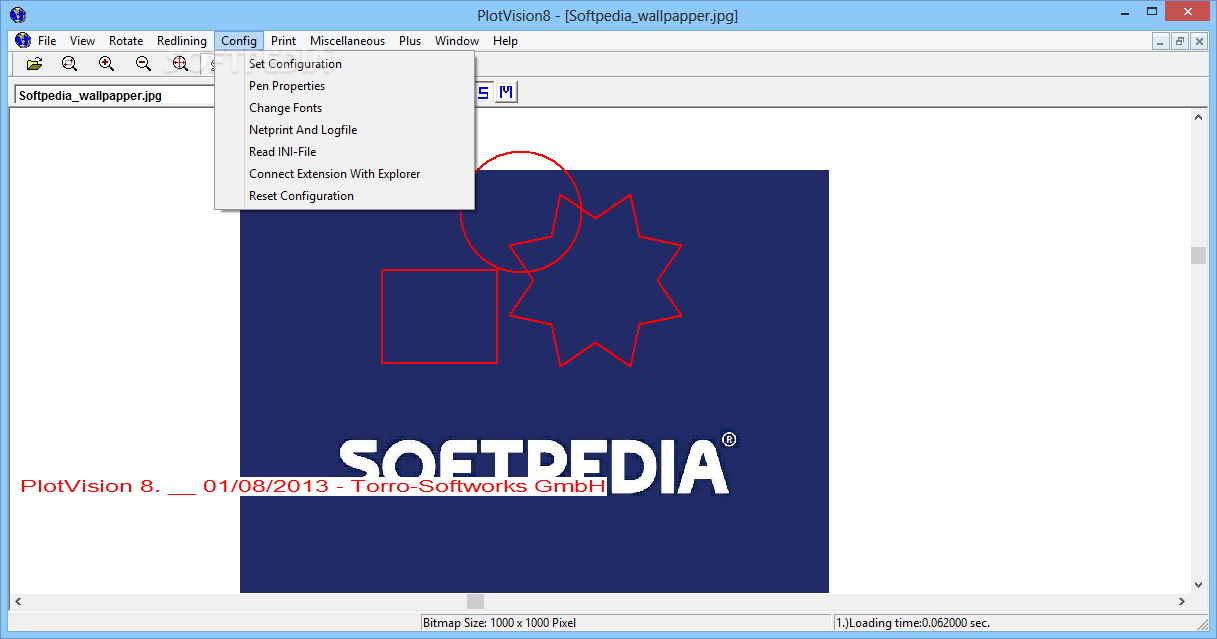1217x639 pixels.
Task: Click the vertical scrollbar thumb
Action: 1198,255
